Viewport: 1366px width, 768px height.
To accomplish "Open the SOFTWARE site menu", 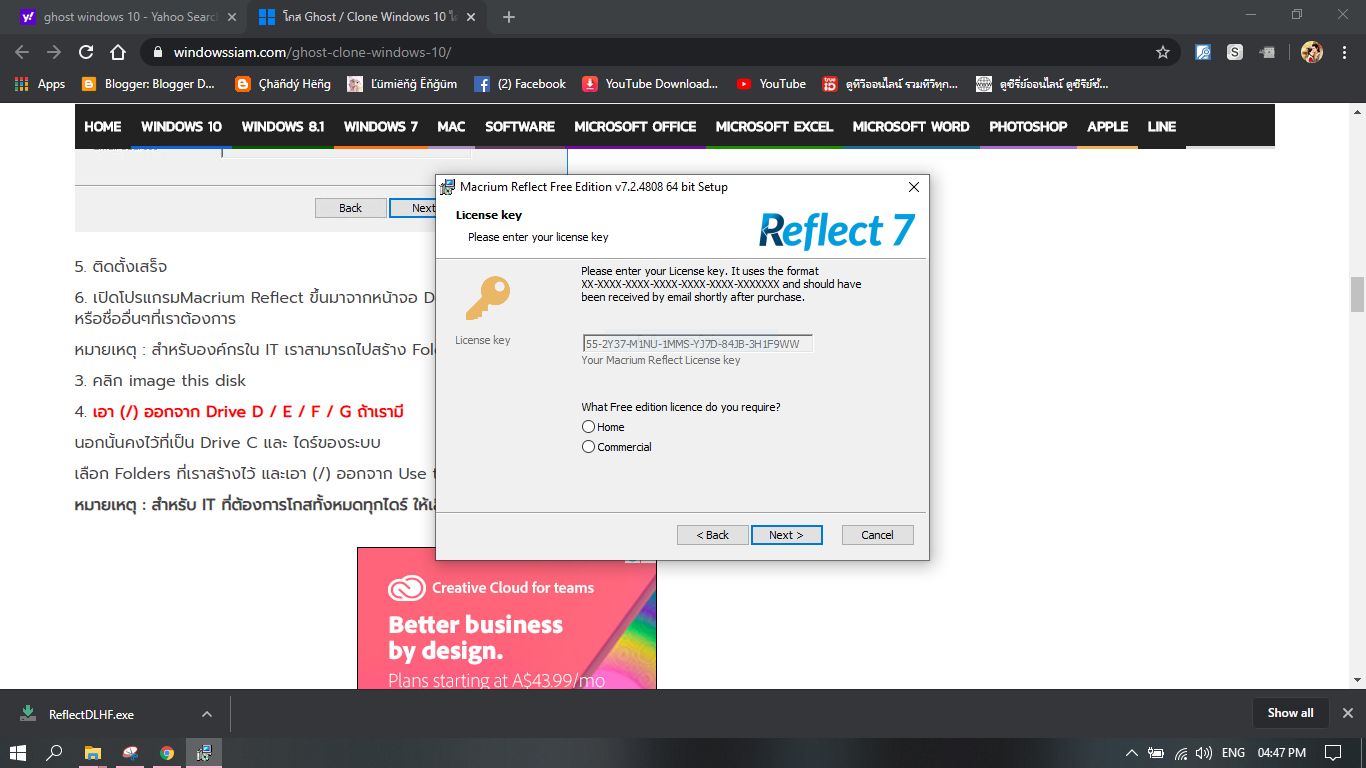I will pyautogui.click(x=520, y=127).
